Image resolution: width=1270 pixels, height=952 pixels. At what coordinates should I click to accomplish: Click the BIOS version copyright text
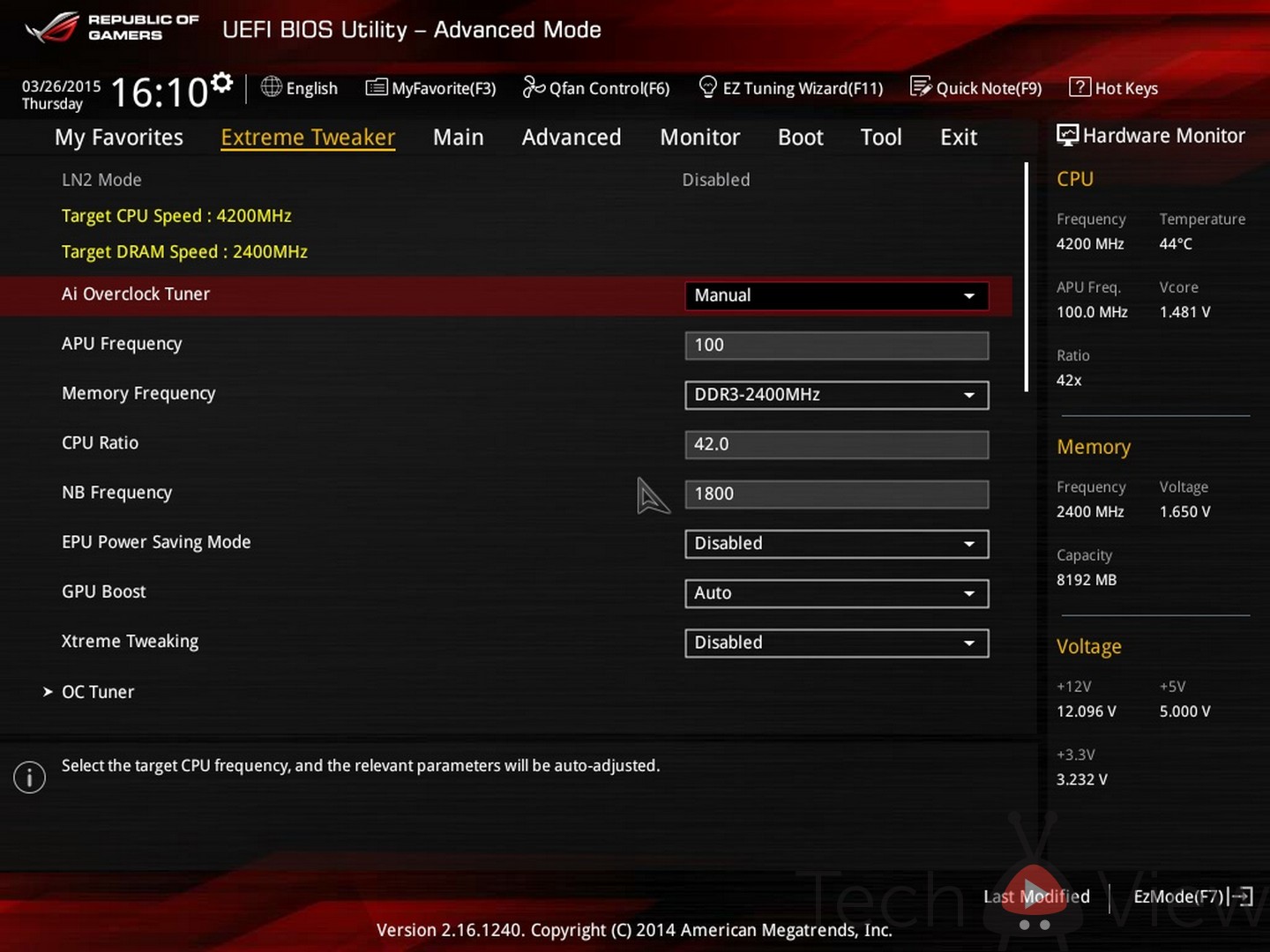point(634,930)
